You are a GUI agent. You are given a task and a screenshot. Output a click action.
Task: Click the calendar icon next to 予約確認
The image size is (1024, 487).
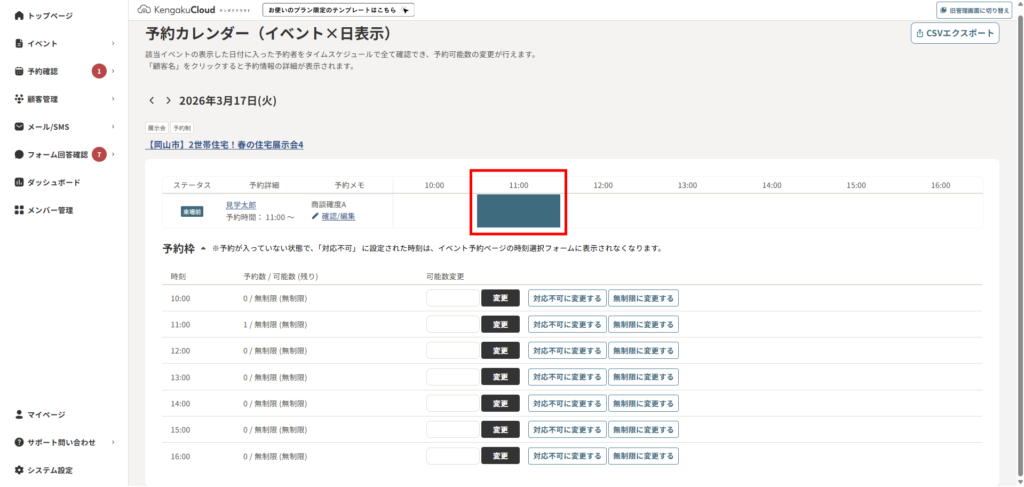pos(19,72)
